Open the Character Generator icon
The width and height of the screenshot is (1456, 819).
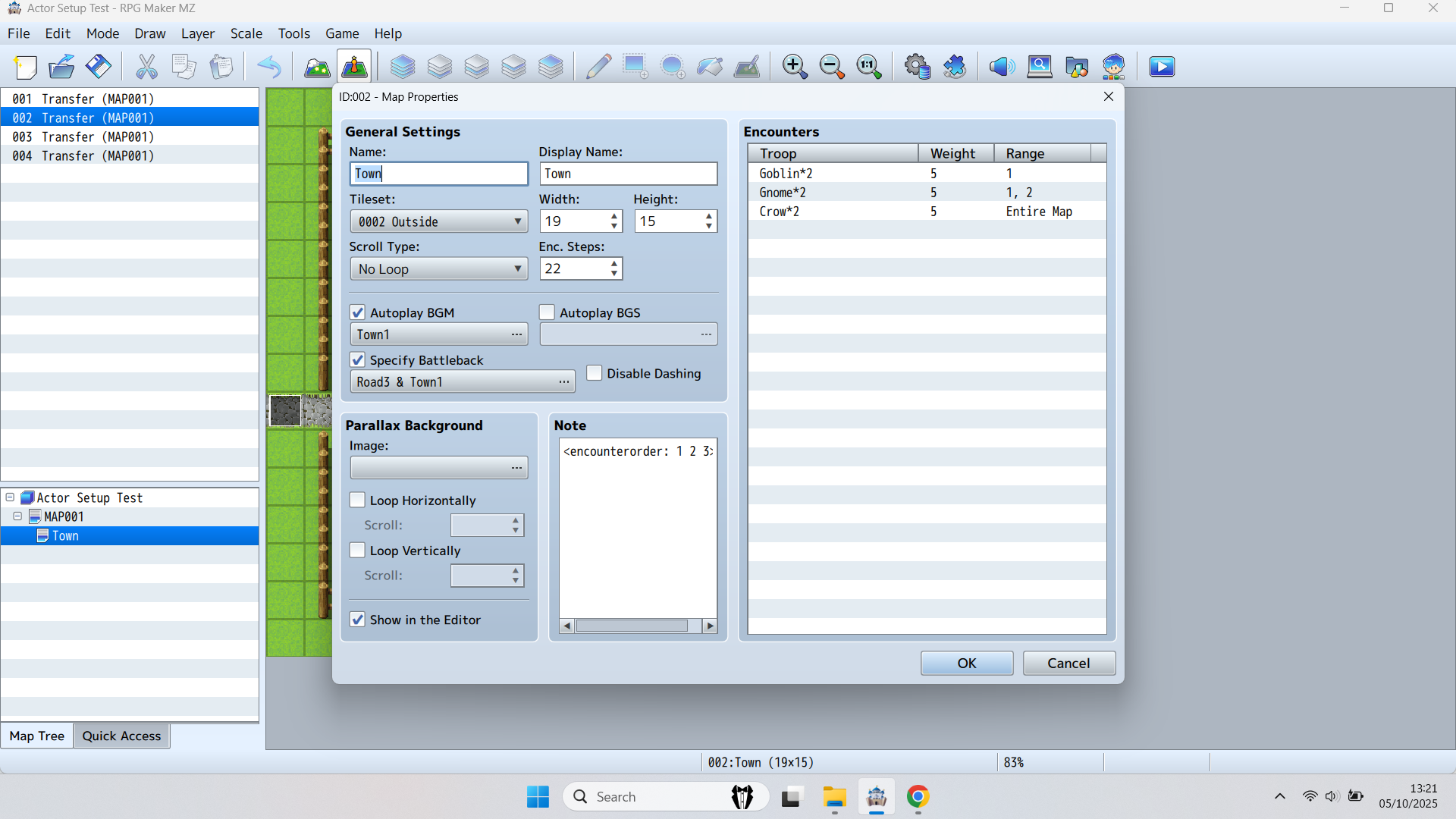tap(1114, 67)
